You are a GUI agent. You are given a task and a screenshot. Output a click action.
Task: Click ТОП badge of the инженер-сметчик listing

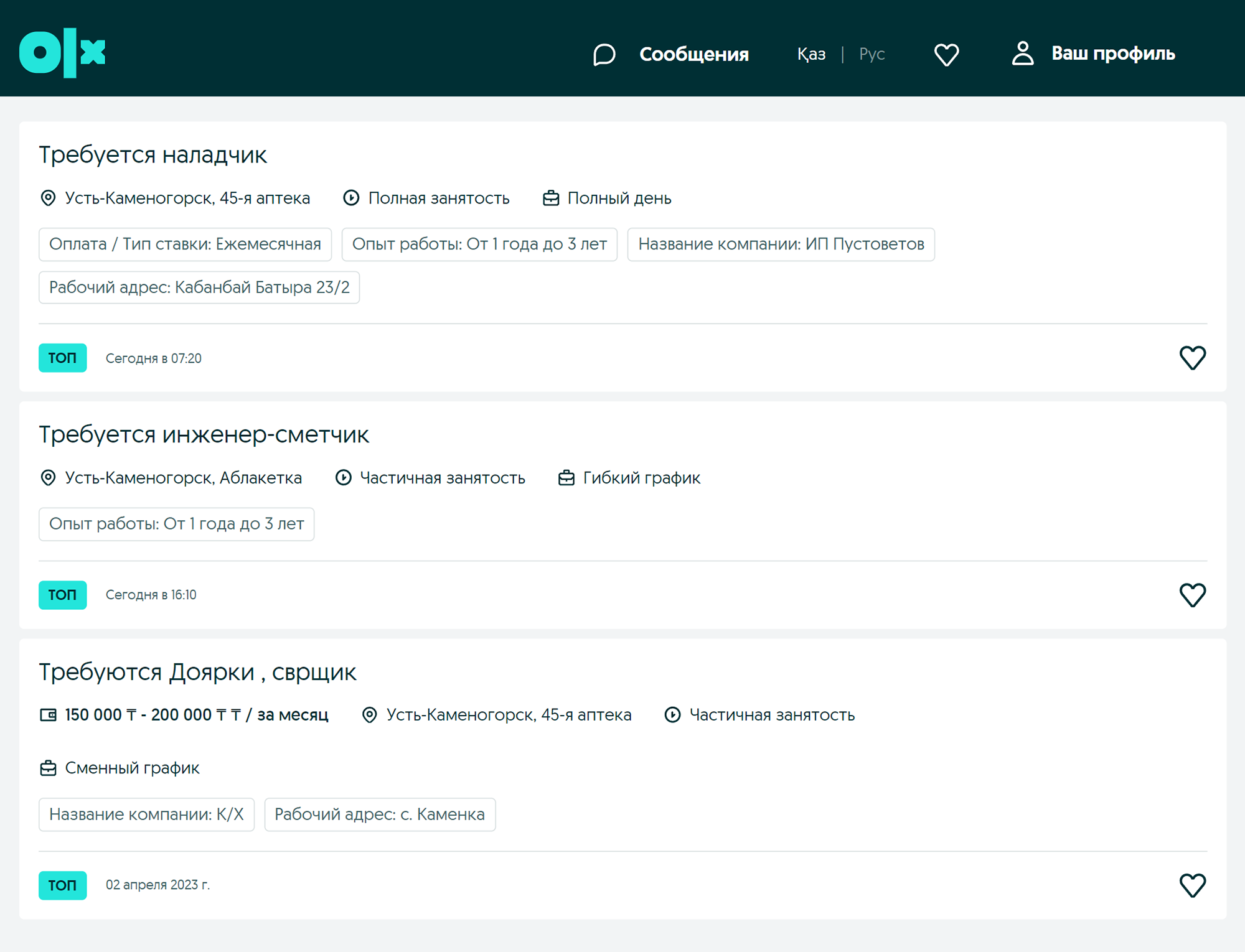coord(62,595)
